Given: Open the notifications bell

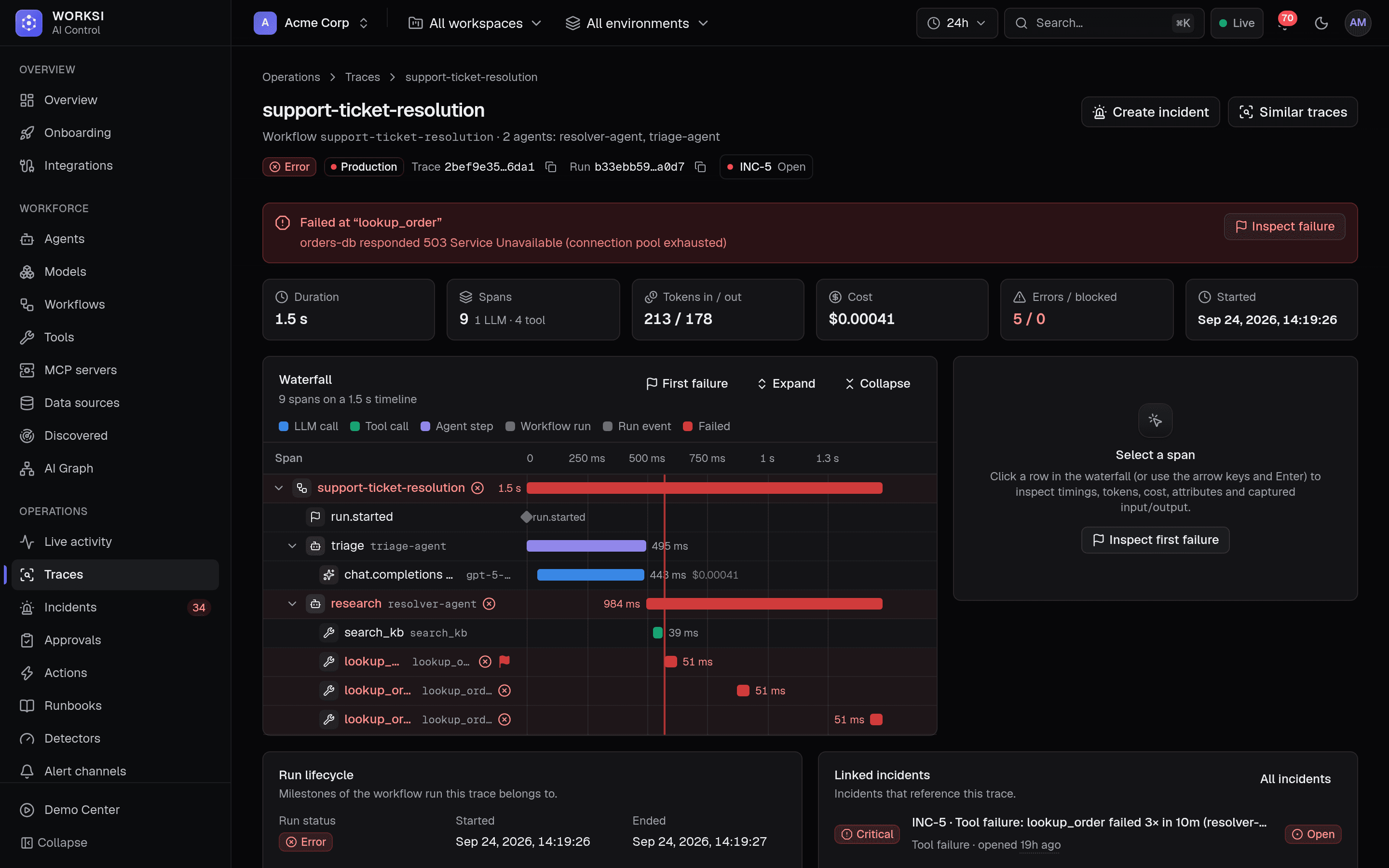Looking at the screenshot, I should (x=1284, y=23).
